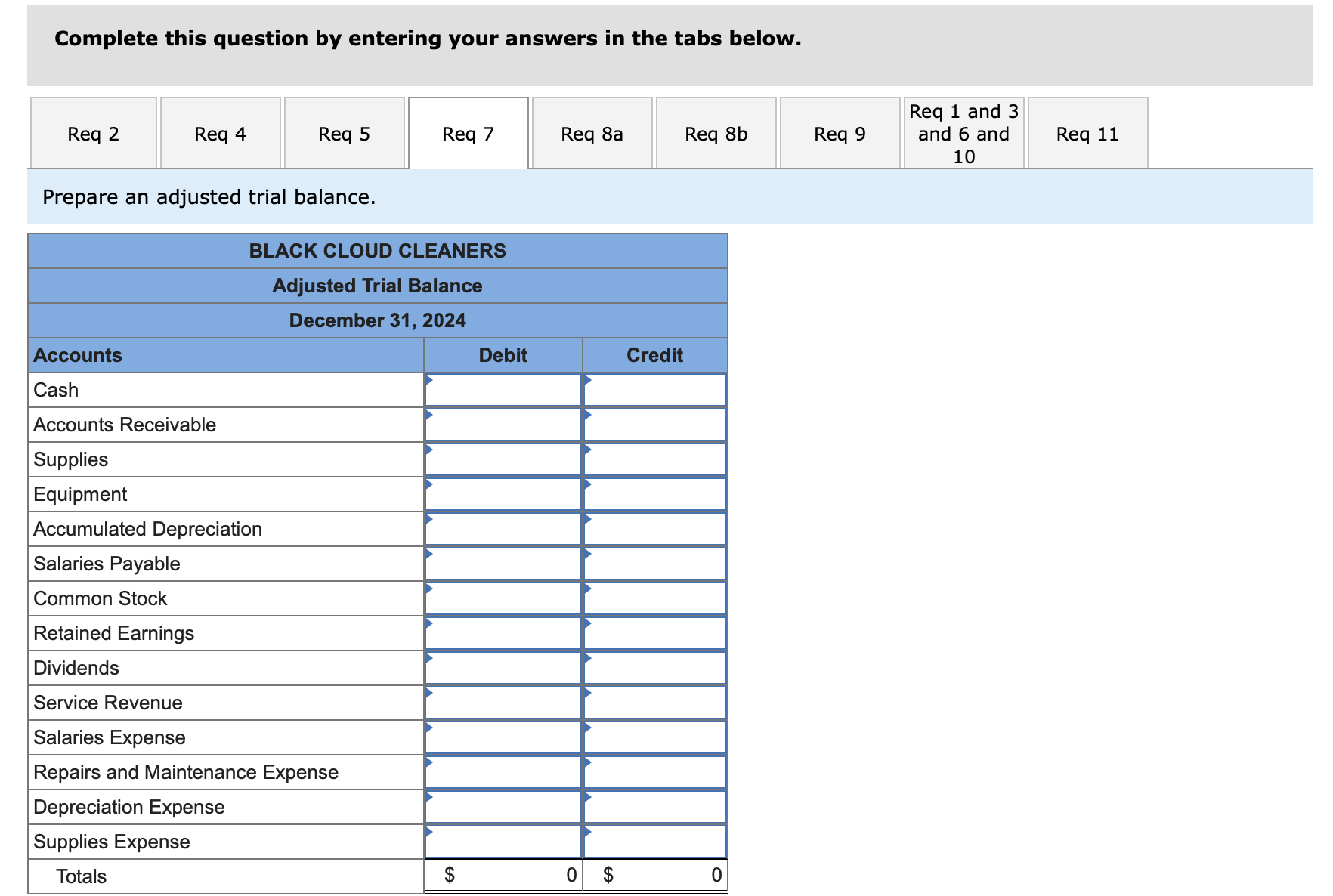Viewport: 1333px width, 896px height.
Task: Select the Accounts Receivable credit cell
Action: click(x=655, y=425)
